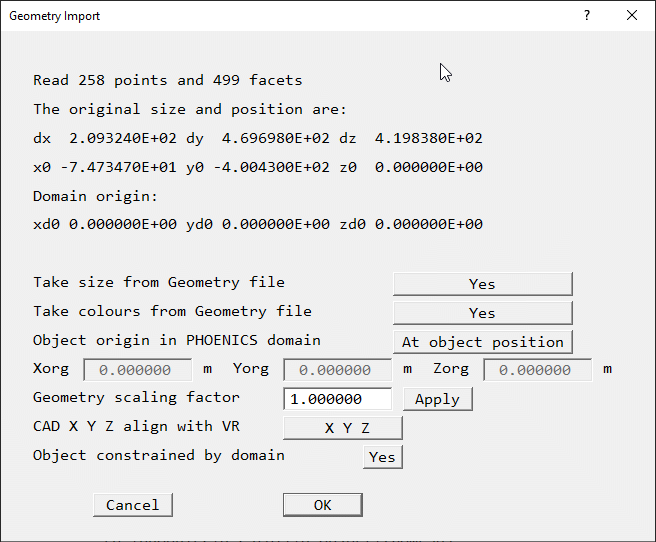Click into the Yorg value field
The height and width of the screenshot is (542, 656).
pyautogui.click(x=337, y=370)
